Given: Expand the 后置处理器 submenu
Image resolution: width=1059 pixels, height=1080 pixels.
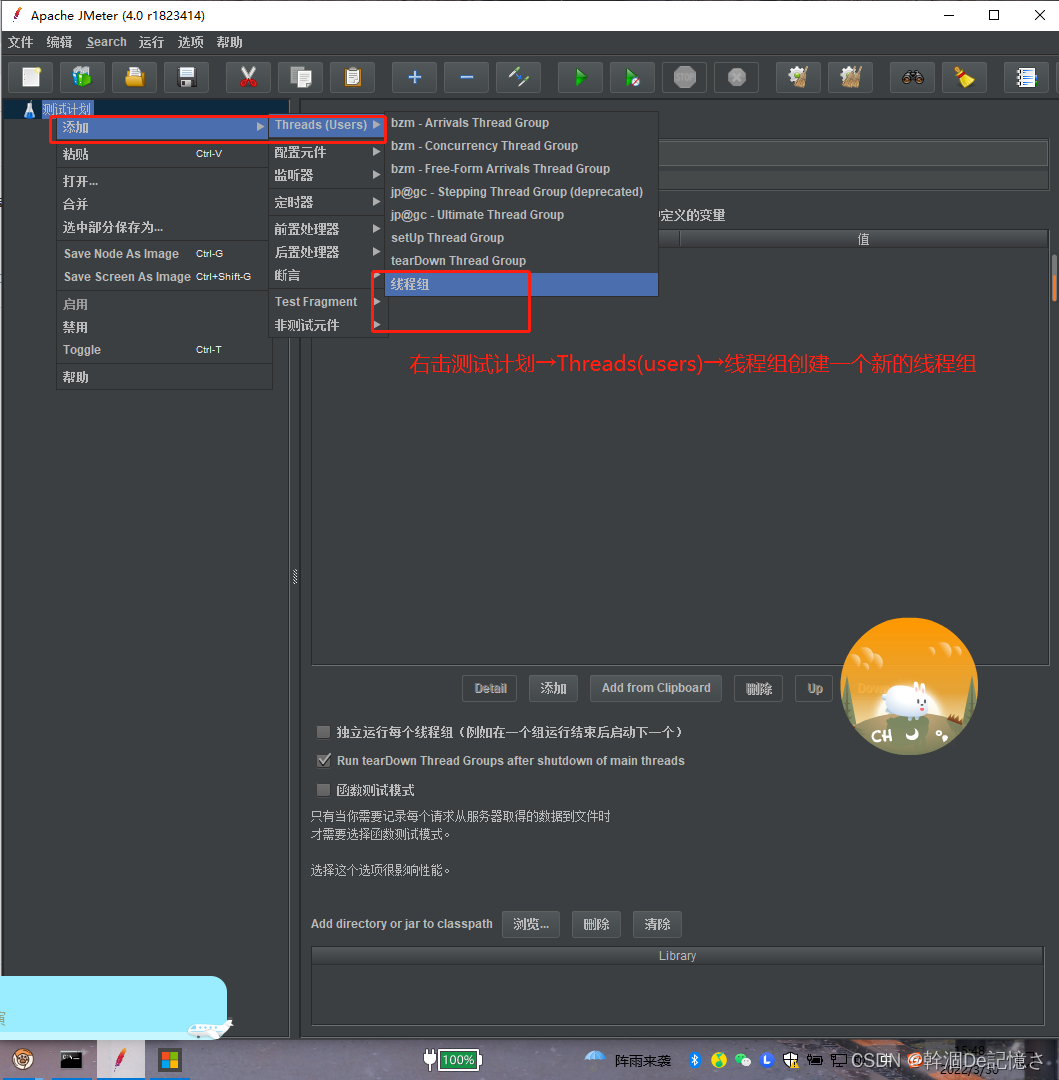Looking at the screenshot, I should [x=327, y=251].
